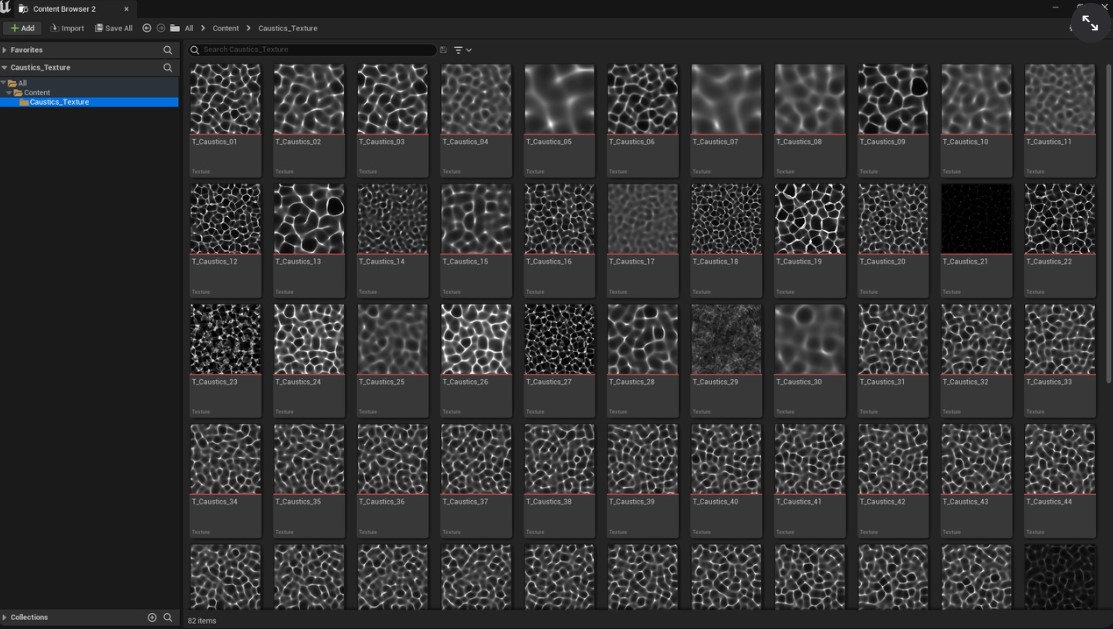Close the Content Browser 2 tab

(126, 9)
